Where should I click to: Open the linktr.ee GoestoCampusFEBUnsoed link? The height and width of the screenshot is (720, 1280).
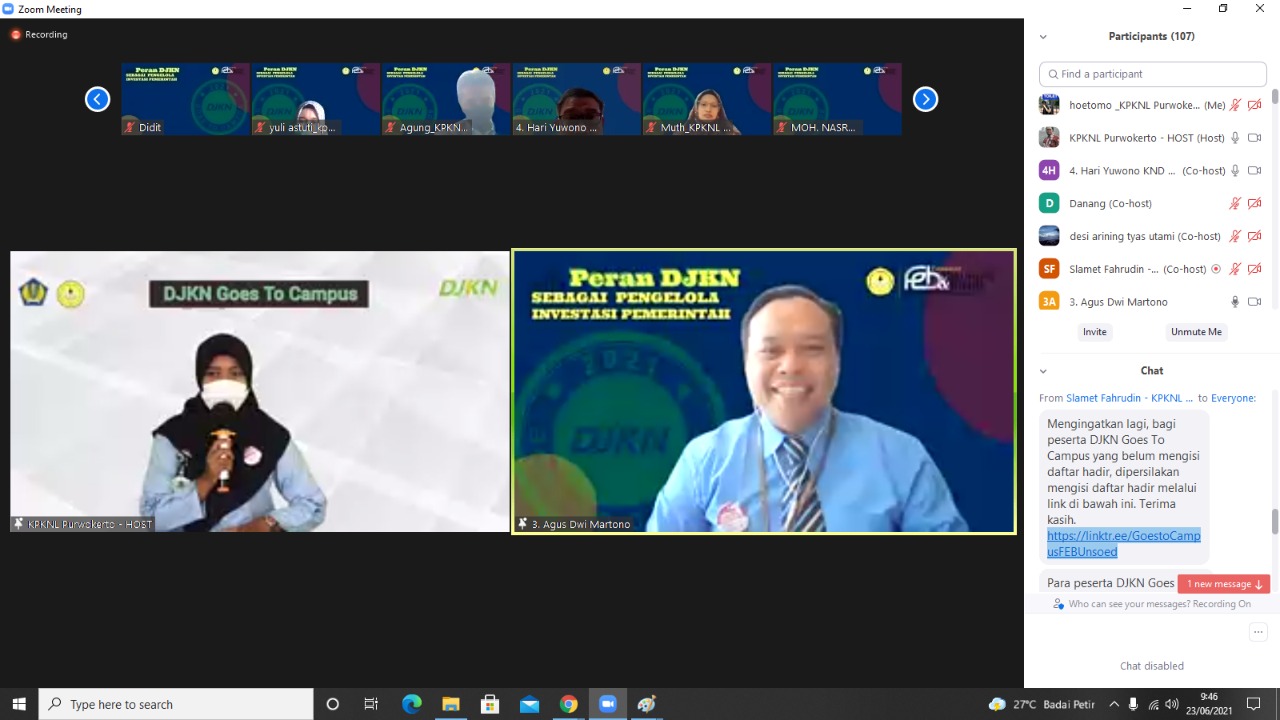[x=1123, y=544]
